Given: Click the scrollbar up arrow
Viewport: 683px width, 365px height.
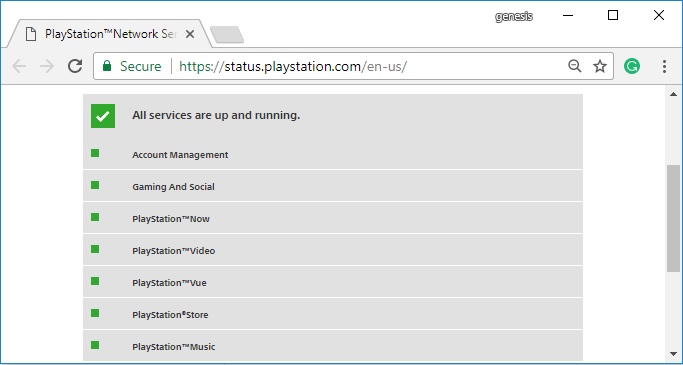Looking at the screenshot, I should 673,94.
